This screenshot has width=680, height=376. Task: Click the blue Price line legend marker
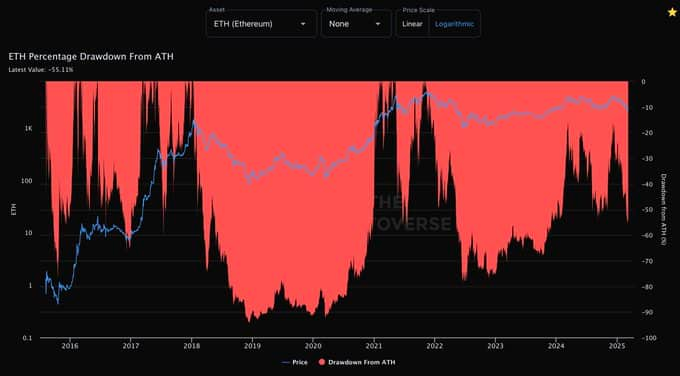tap(285, 362)
